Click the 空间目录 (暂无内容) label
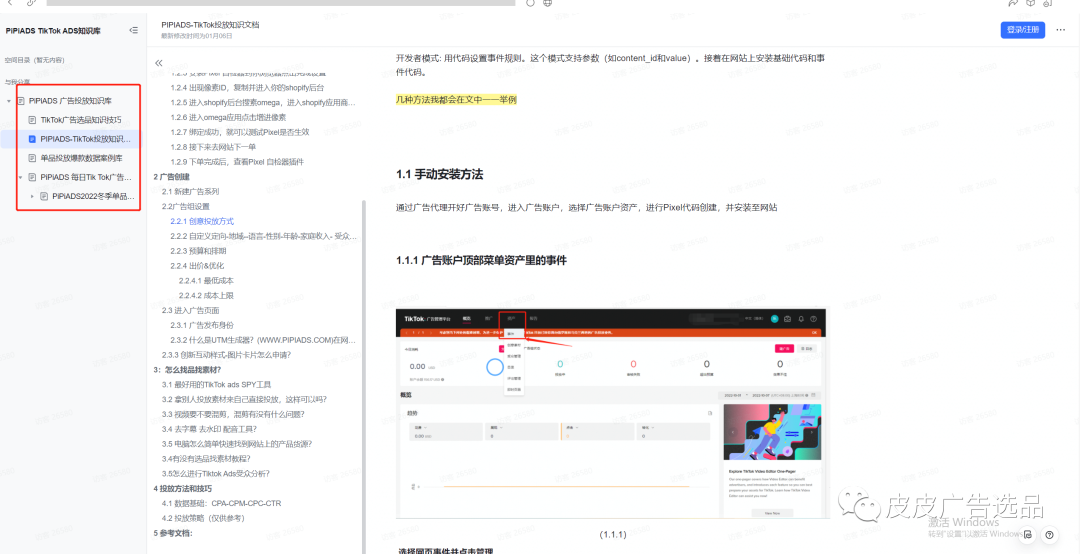 tap(34, 61)
